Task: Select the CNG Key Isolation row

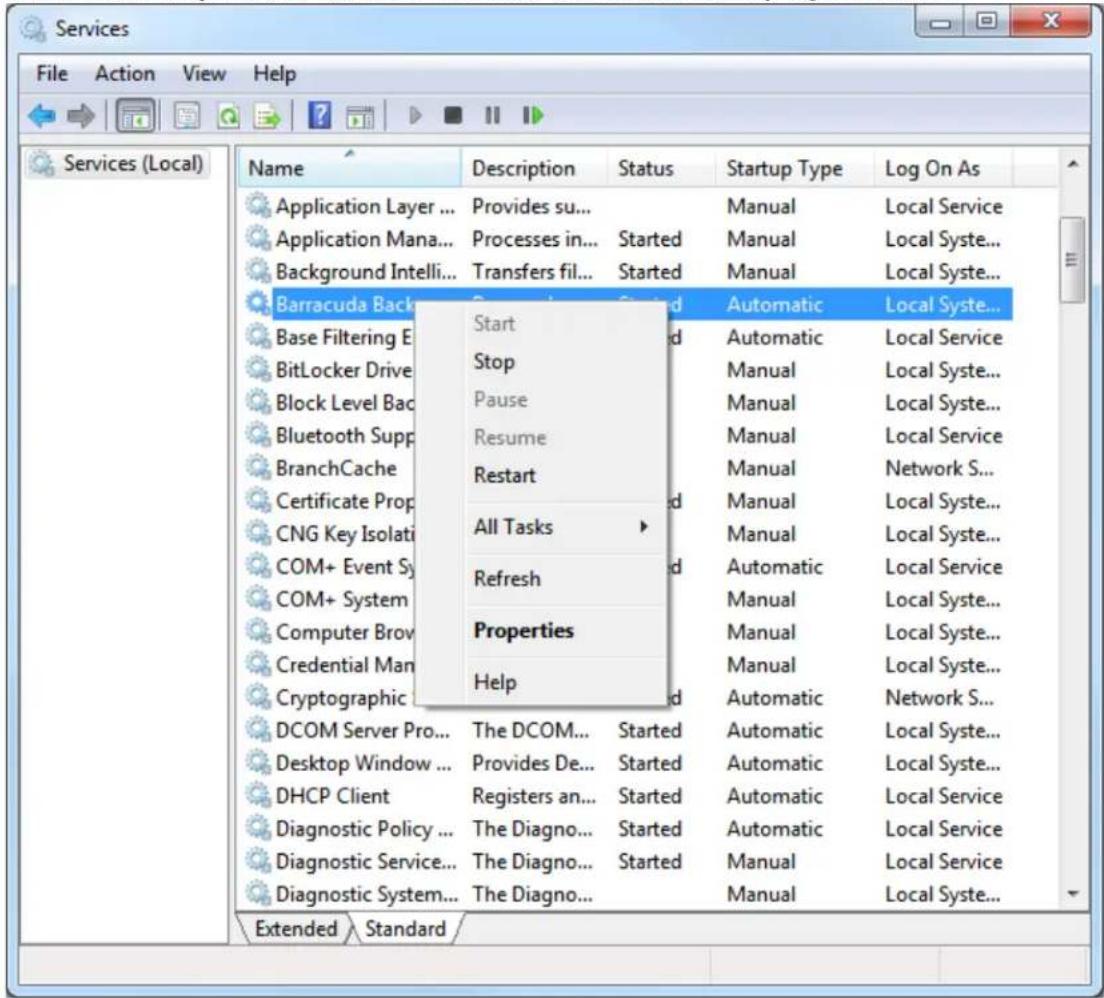Action: coord(629,533)
